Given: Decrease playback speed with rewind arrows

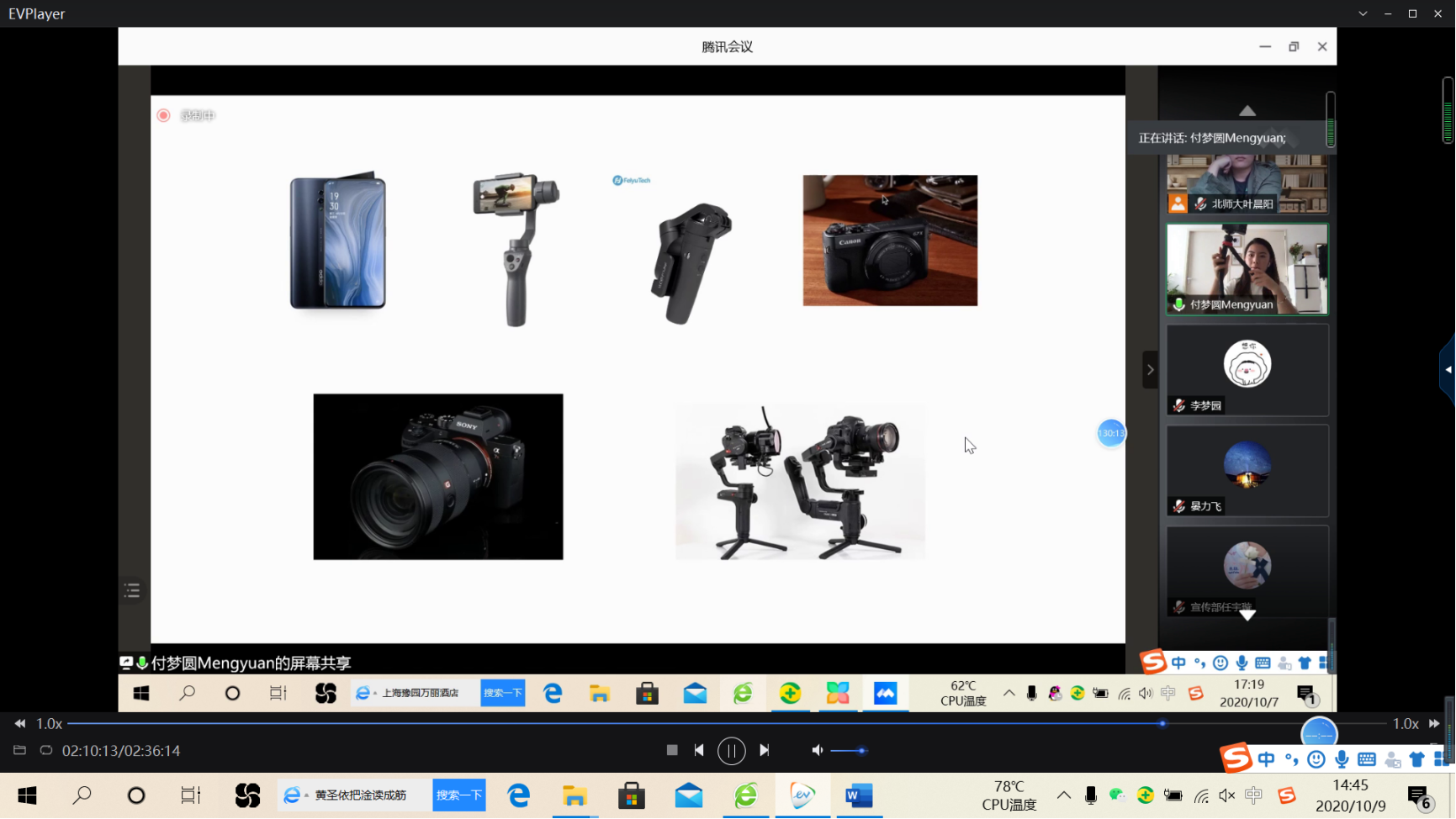Looking at the screenshot, I should pos(19,723).
